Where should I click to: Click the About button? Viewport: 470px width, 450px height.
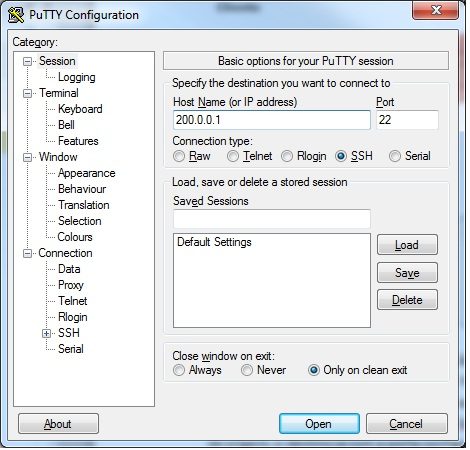click(58, 424)
